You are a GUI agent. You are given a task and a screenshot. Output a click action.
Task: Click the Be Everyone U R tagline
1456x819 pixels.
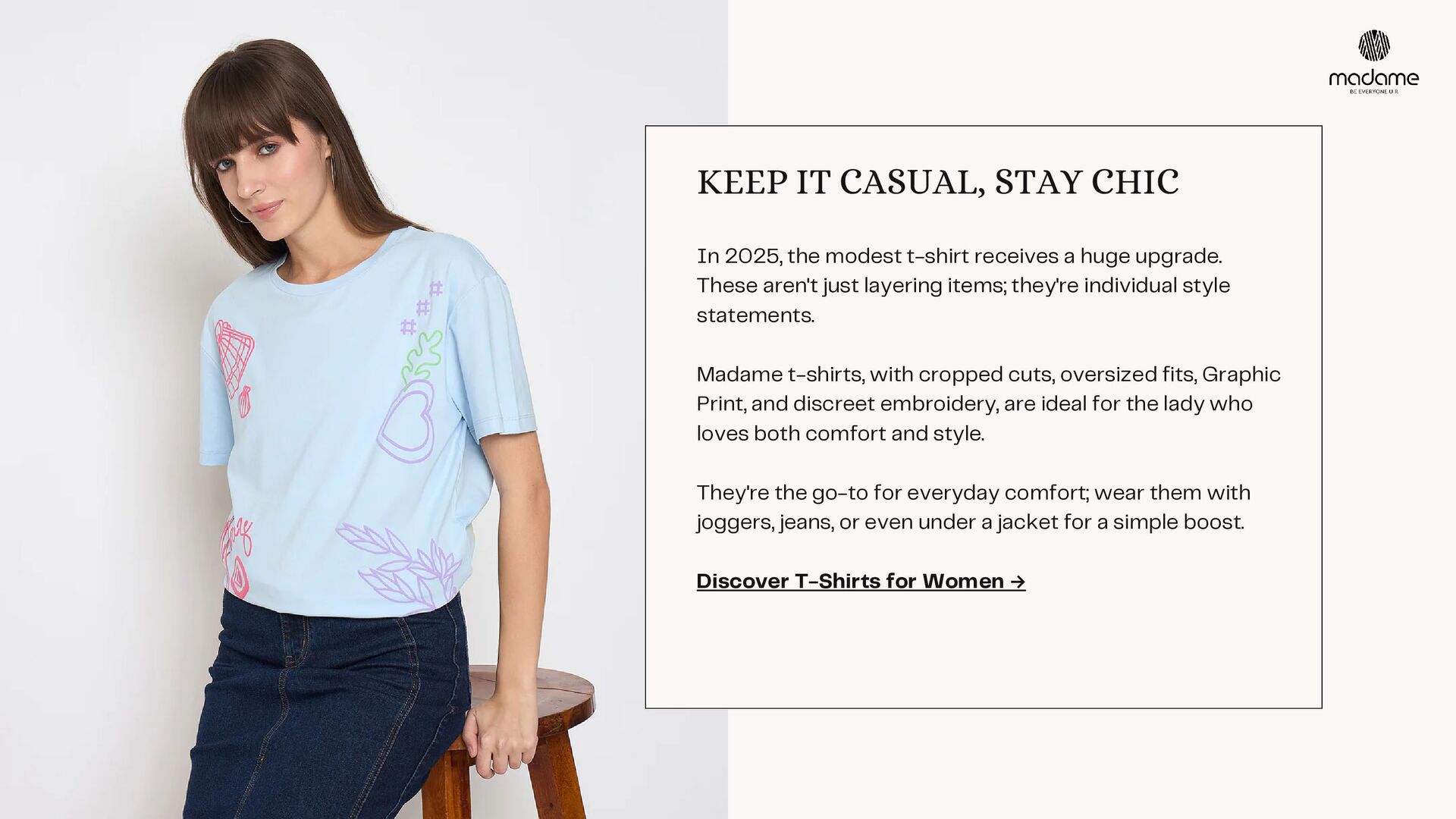click(x=1373, y=92)
